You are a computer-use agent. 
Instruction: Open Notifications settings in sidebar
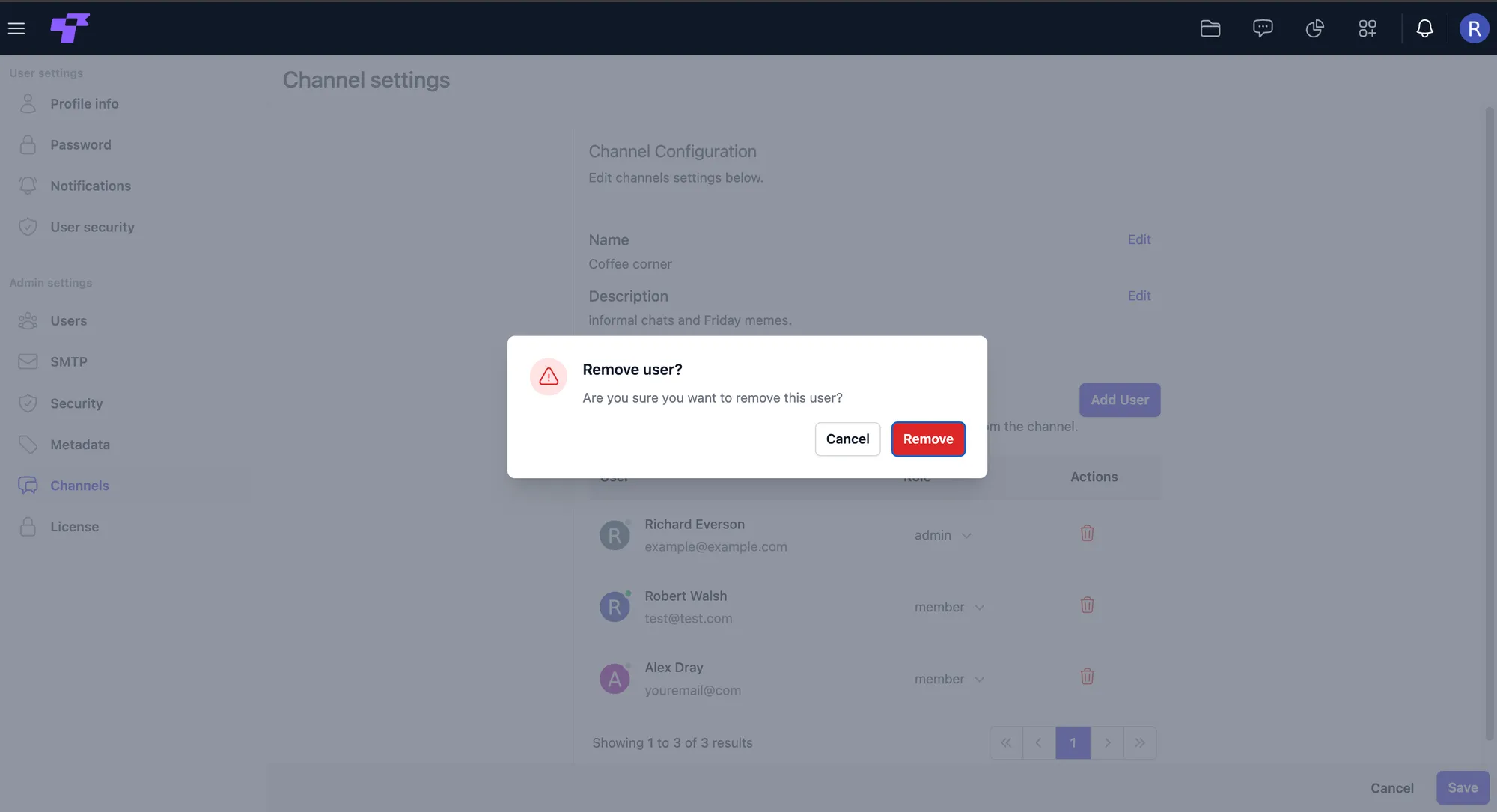[x=75, y=186]
